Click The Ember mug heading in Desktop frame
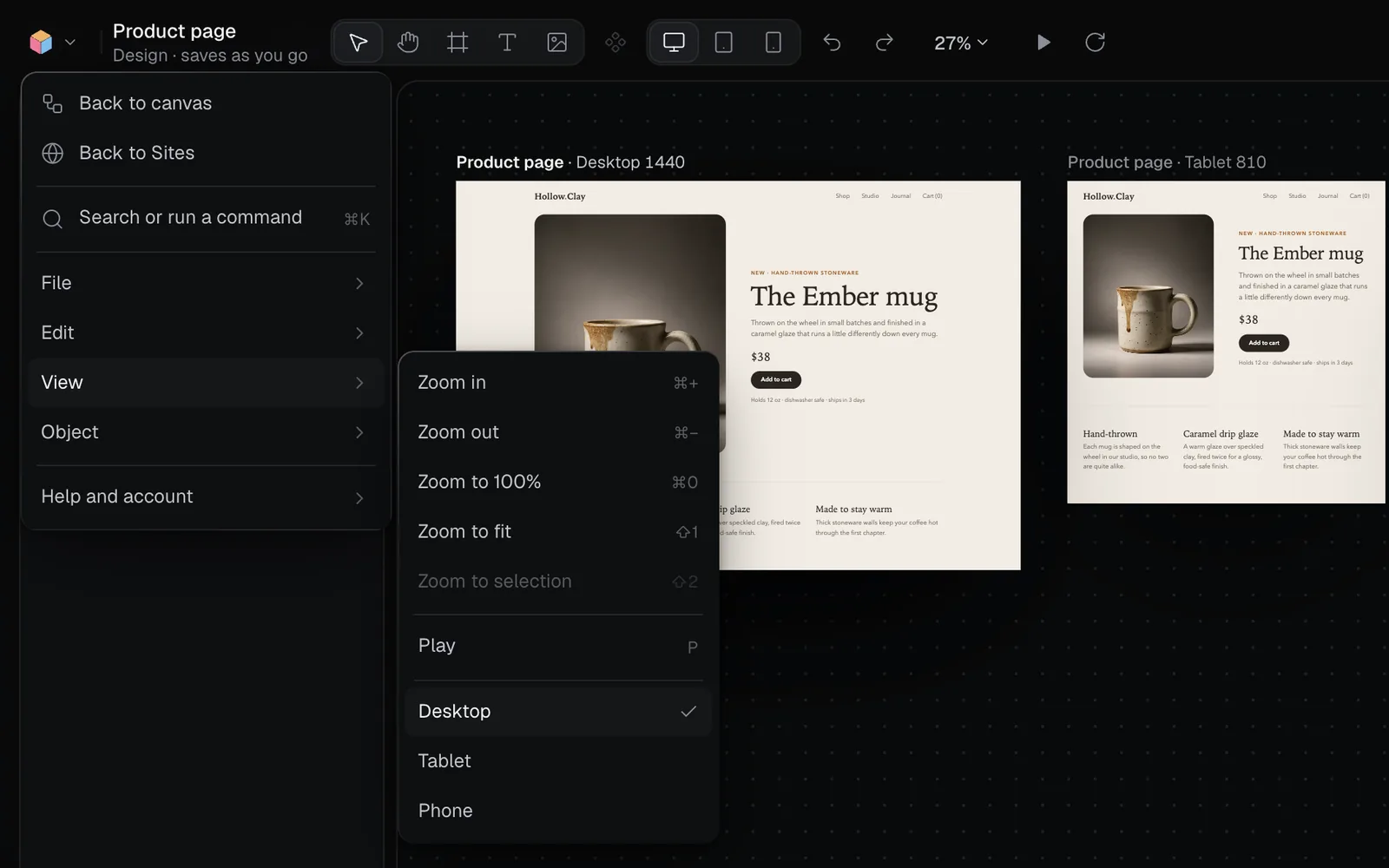1389x868 pixels. 844,297
